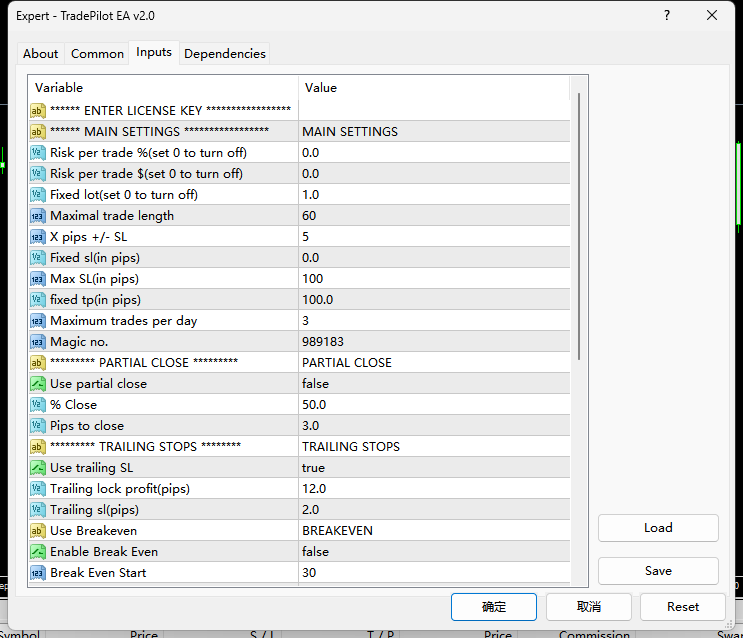Click the string icon beside MAIN SETTINGS
The width and height of the screenshot is (743, 638).
point(38,131)
